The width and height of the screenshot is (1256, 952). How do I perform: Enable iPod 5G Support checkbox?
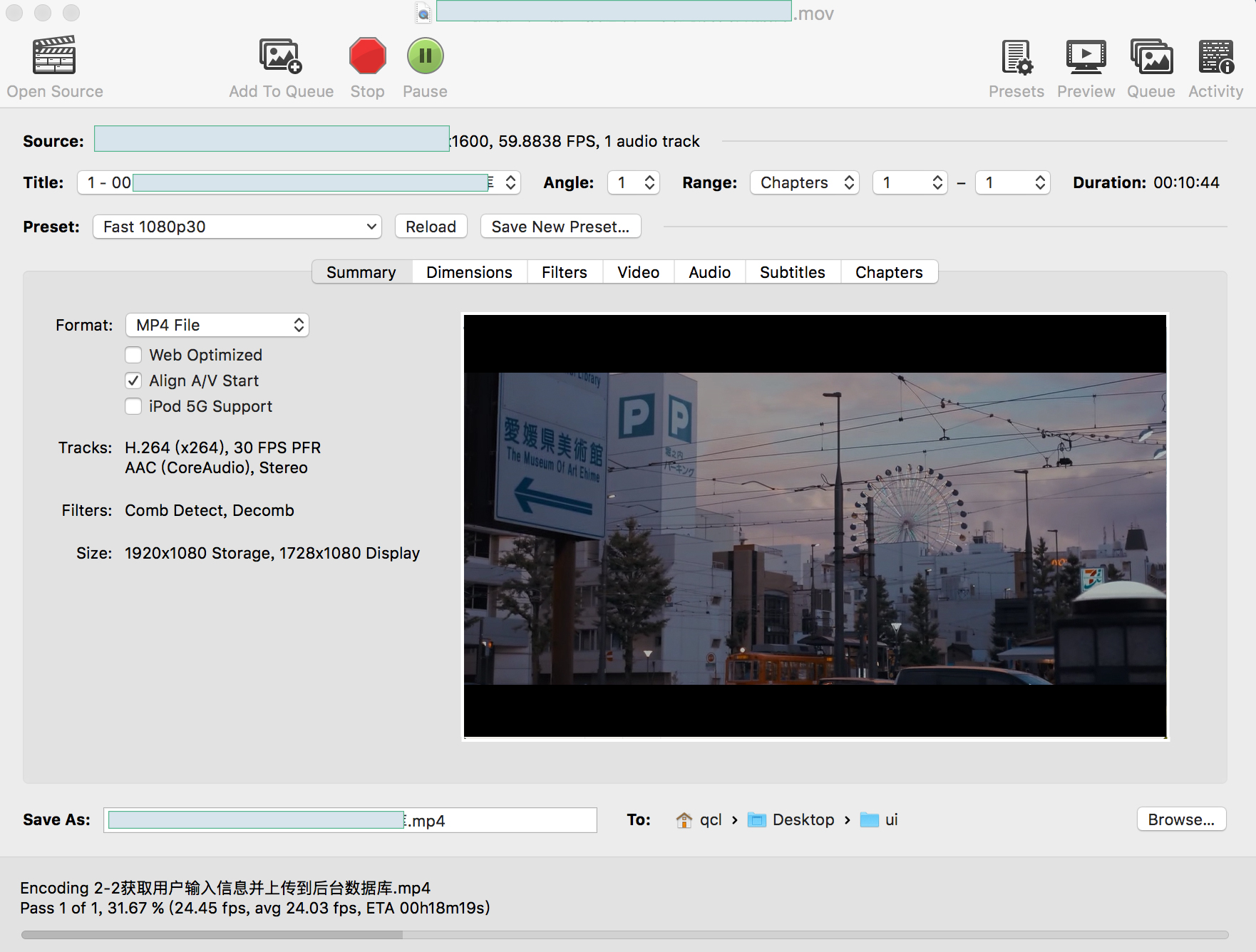(133, 406)
